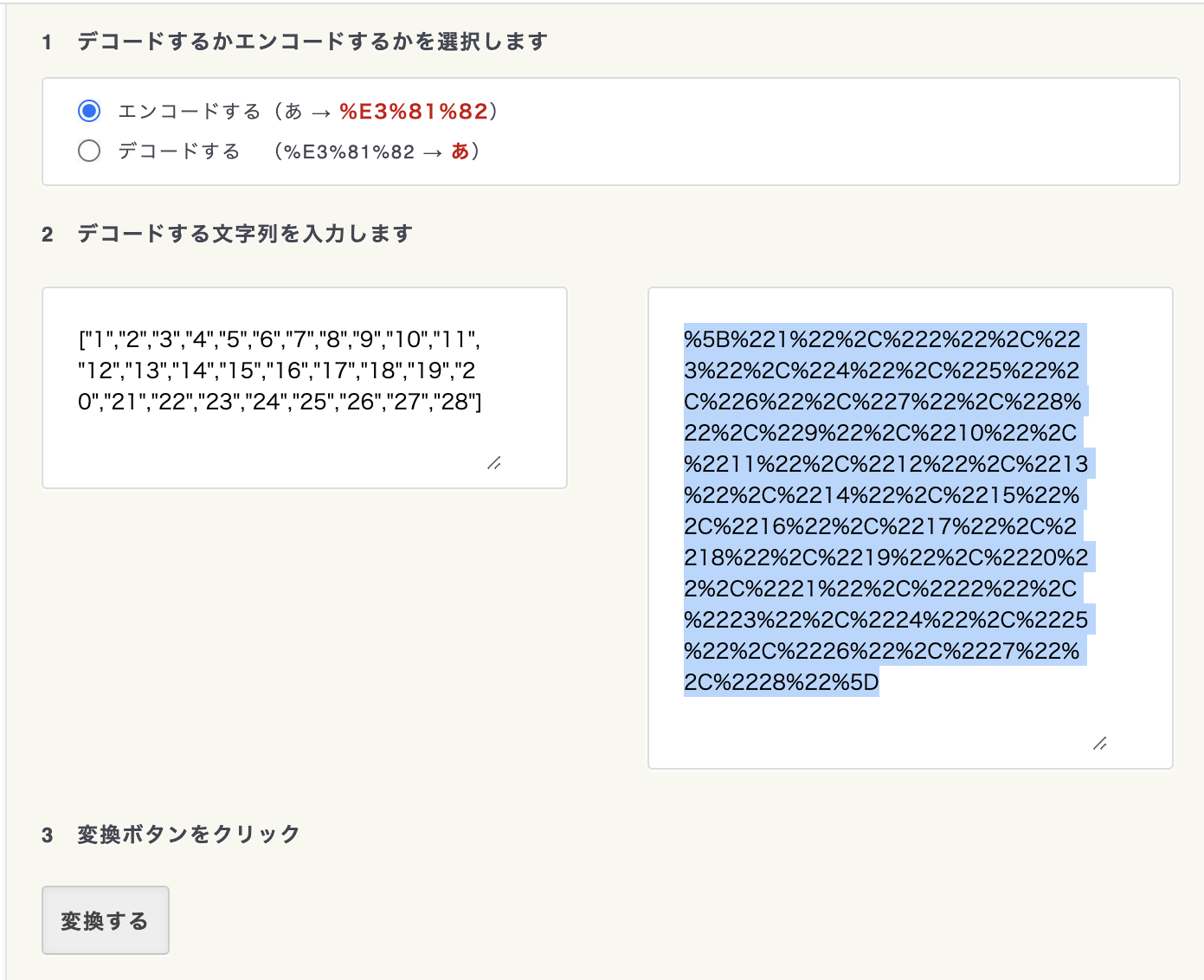Click the left textarea resize handle

pyautogui.click(x=494, y=463)
